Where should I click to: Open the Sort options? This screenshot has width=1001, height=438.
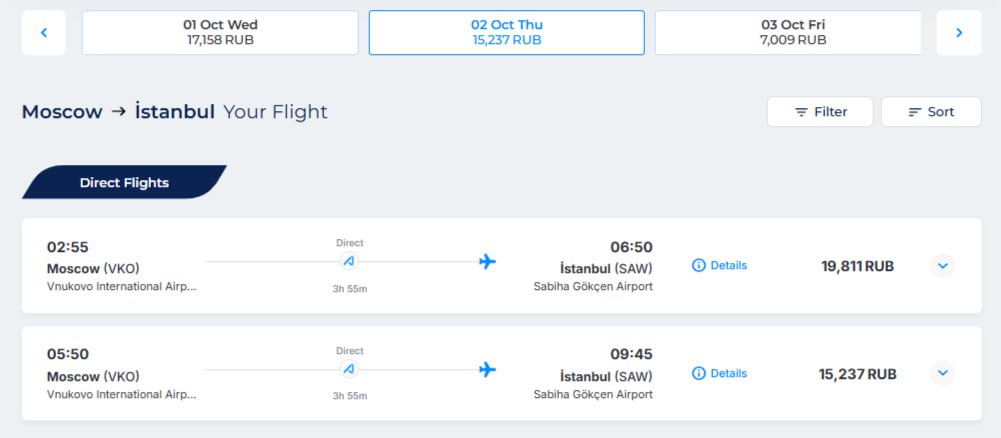[930, 112]
